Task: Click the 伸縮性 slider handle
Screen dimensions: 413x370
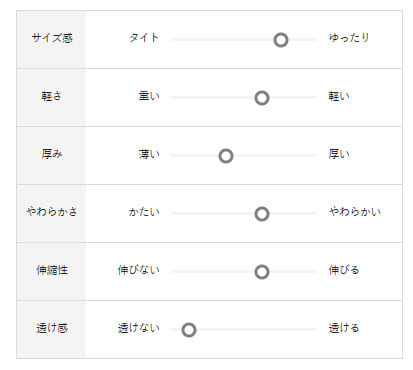Action: [262, 272]
